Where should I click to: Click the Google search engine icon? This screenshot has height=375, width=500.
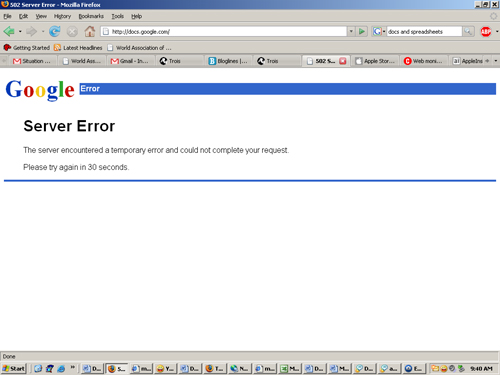tap(377, 31)
